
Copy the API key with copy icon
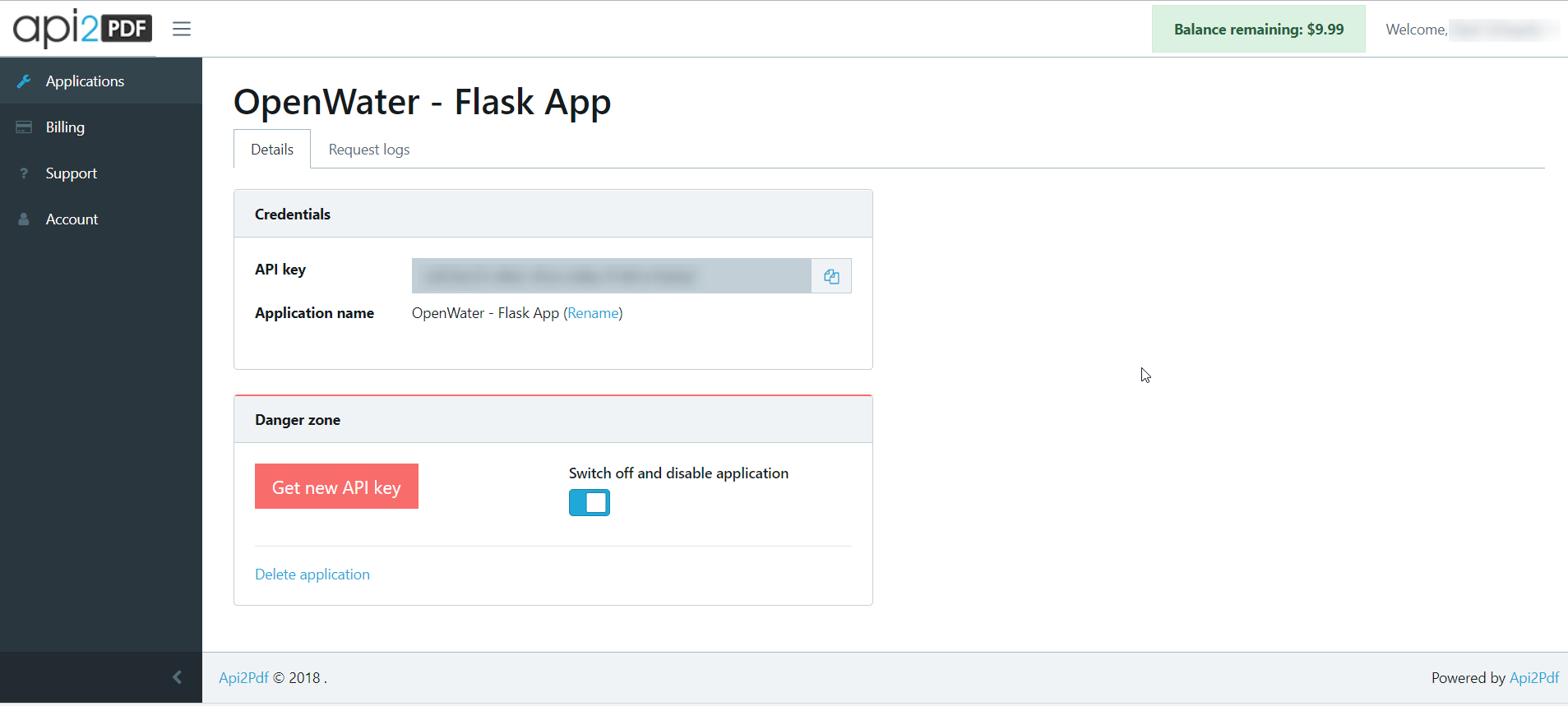click(831, 276)
